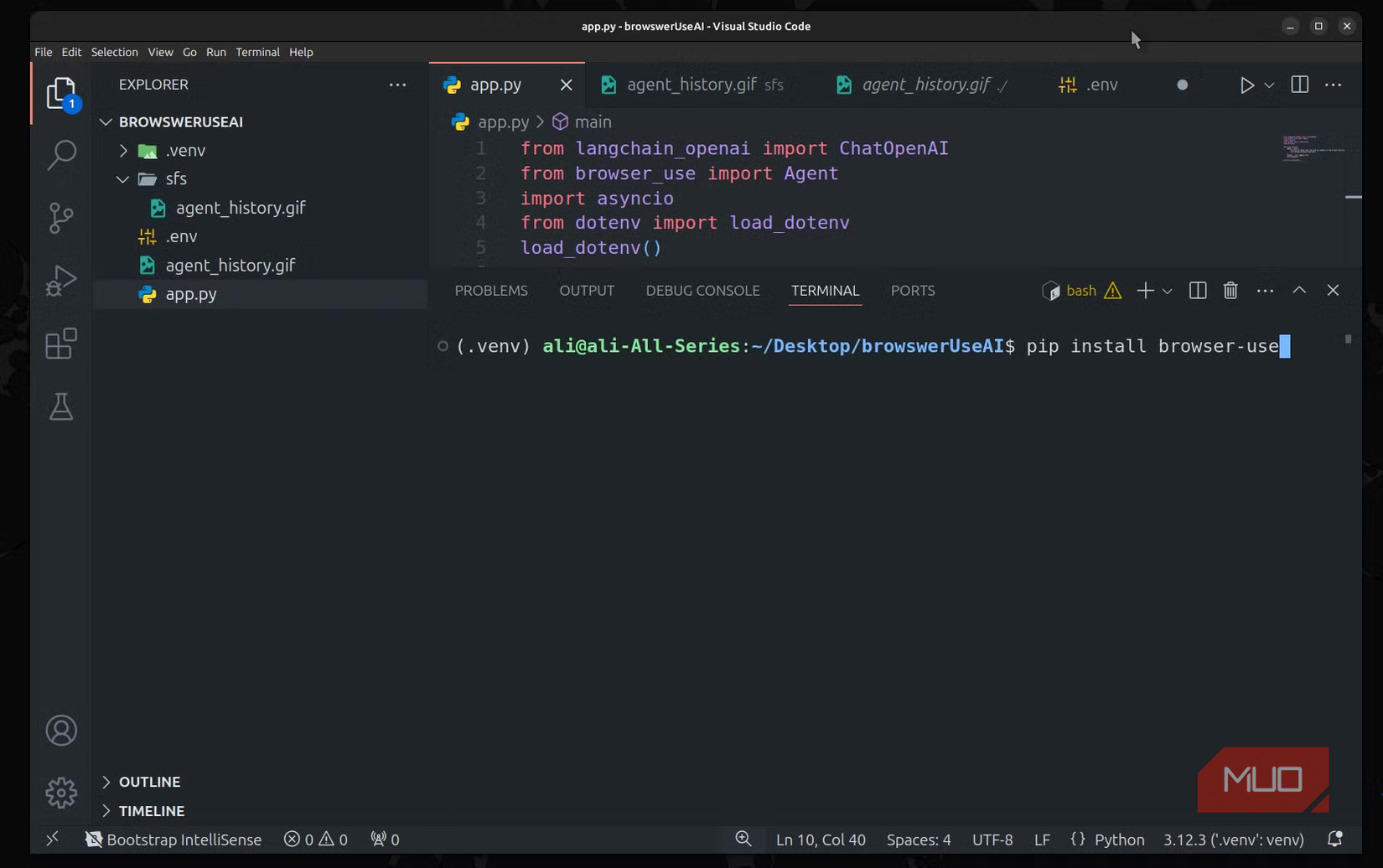Open the File menu
The width and height of the screenshot is (1383, 868).
(44, 52)
